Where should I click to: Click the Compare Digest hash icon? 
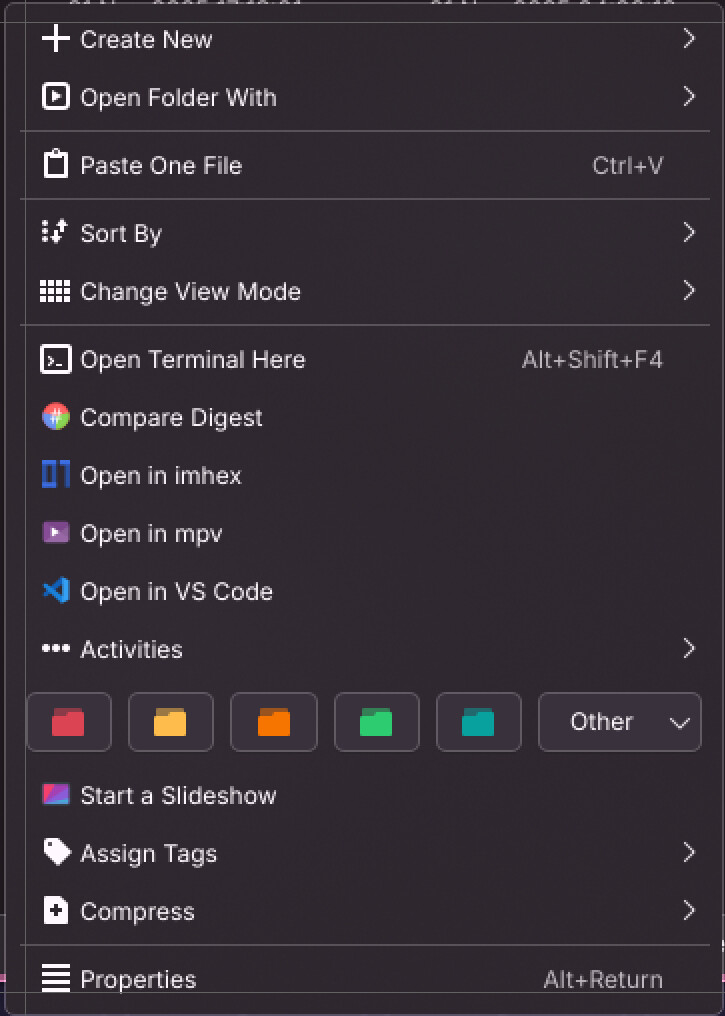tap(55, 417)
